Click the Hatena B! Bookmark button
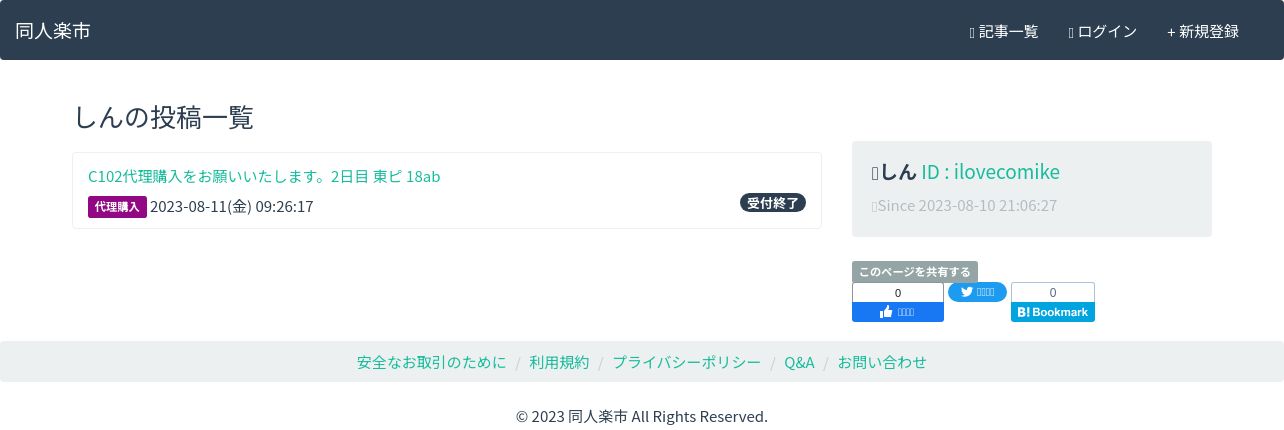1284x430 pixels. click(x=1053, y=312)
